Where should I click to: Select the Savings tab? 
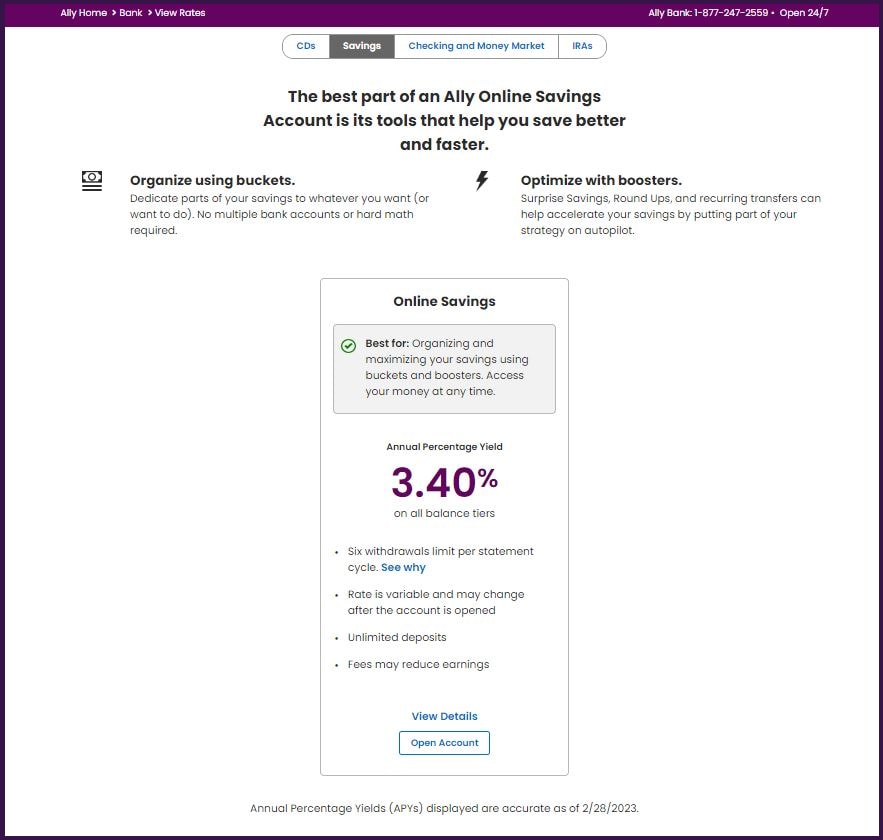coord(361,46)
